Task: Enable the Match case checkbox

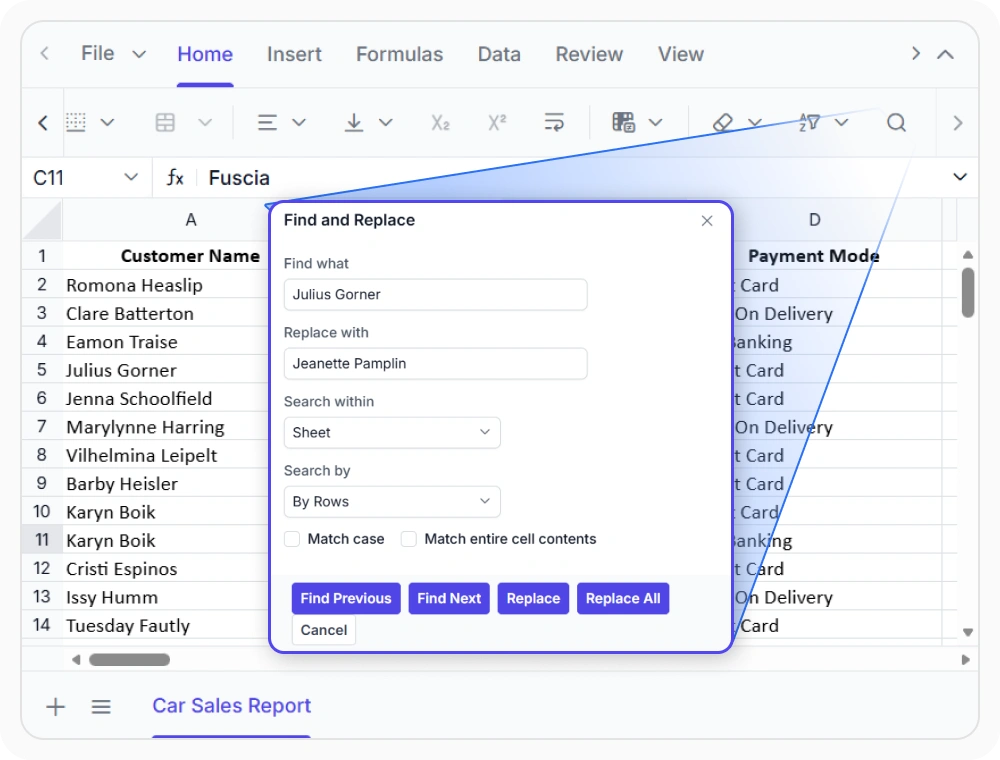Action: [x=292, y=539]
